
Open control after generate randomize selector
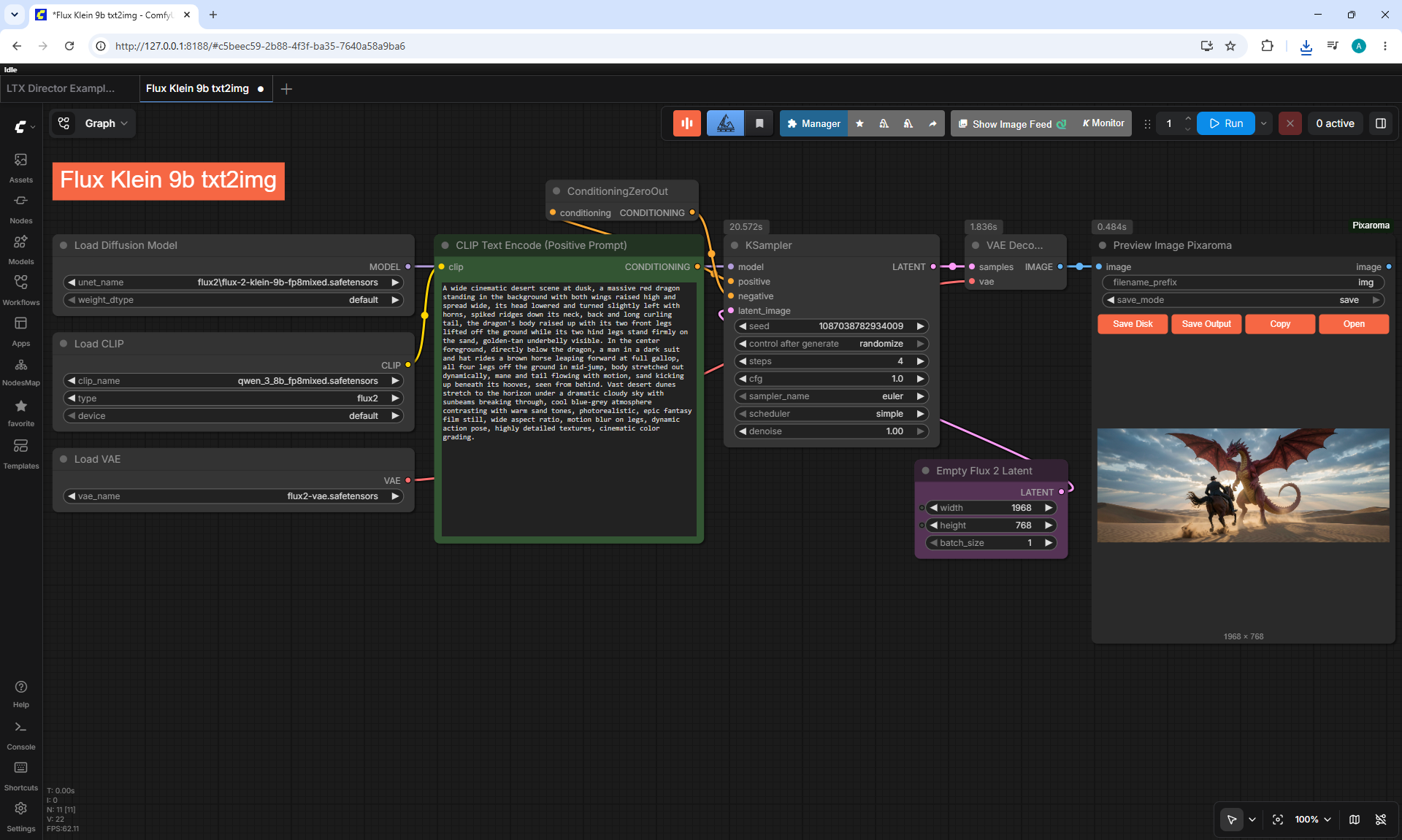pos(832,344)
